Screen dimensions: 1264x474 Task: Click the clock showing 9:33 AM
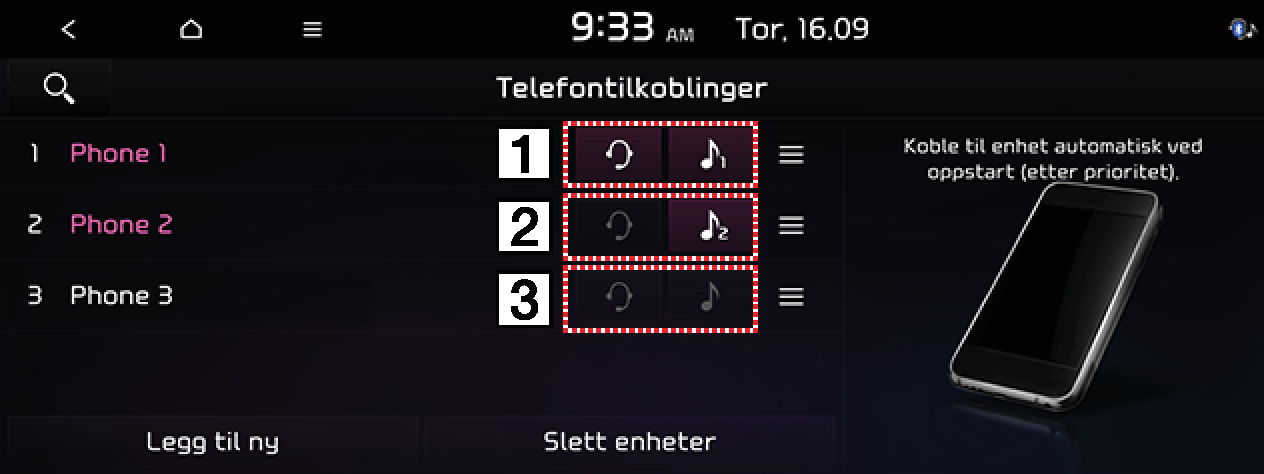(632, 29)
